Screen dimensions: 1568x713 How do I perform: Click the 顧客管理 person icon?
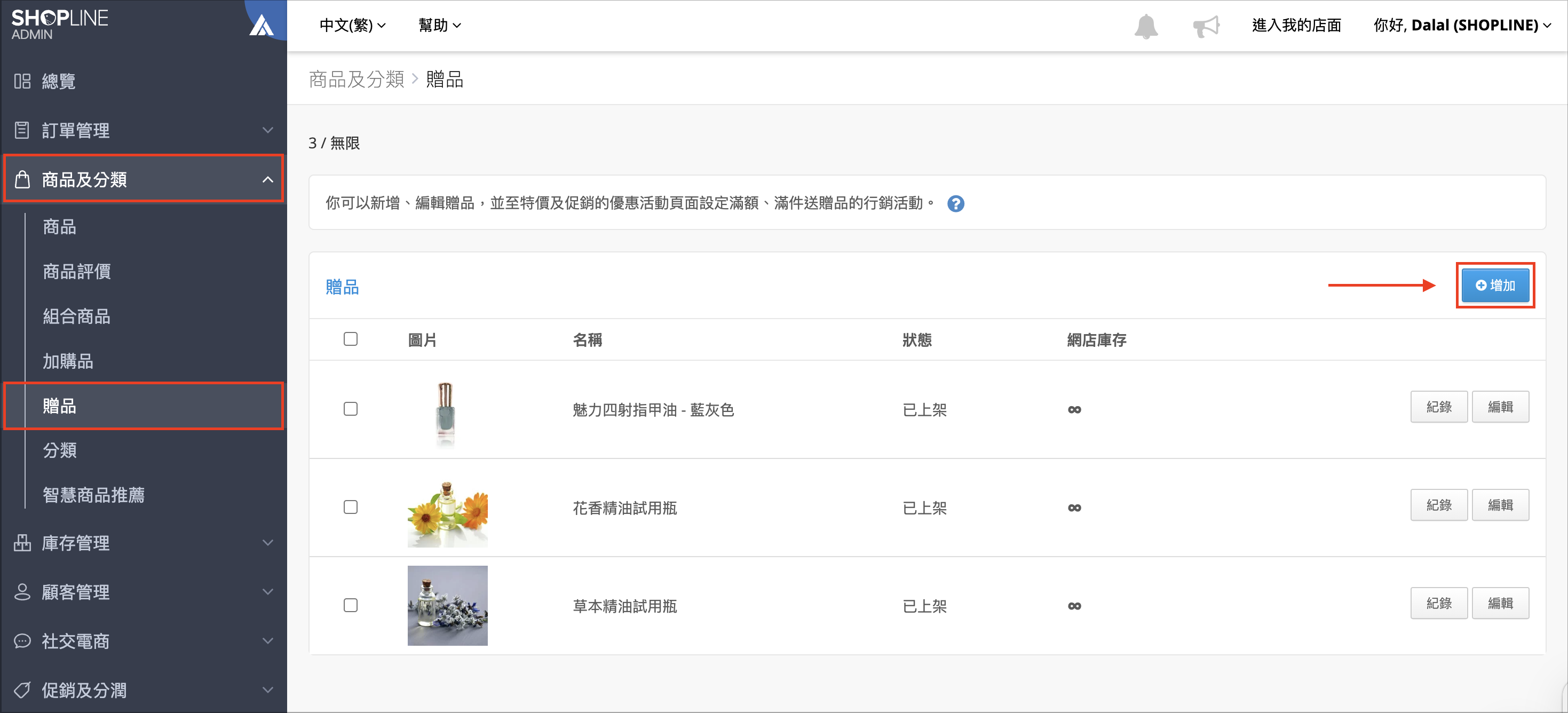(x=22, y=591)
